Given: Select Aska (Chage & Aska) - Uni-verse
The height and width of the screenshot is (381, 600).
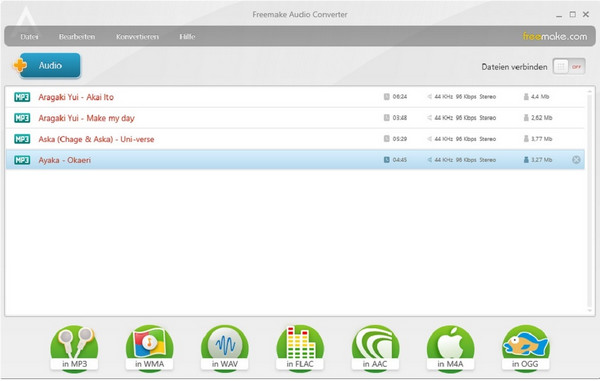Looking at the screenshot, I should click(x=295, y=139).
